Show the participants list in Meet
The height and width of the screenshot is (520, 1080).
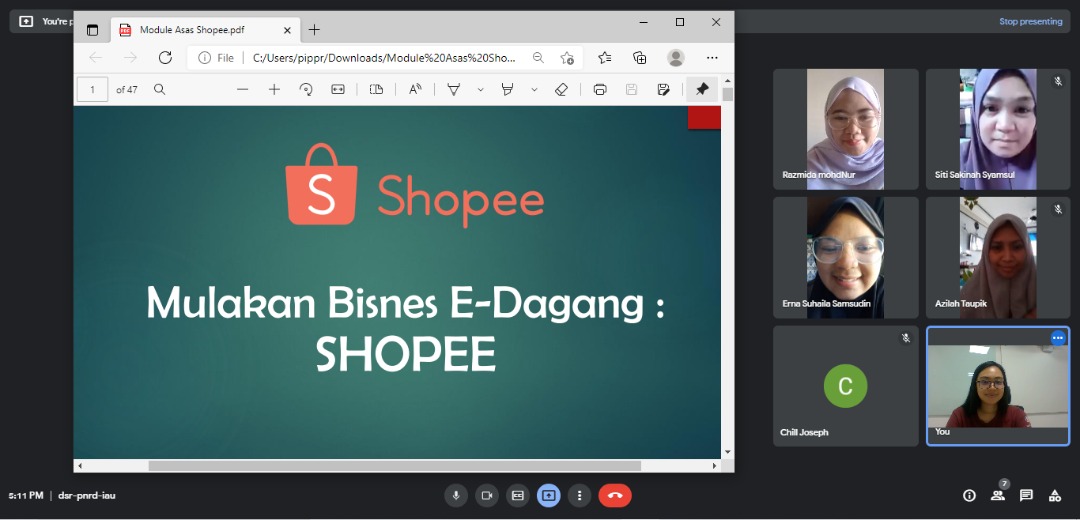[997, 495]
